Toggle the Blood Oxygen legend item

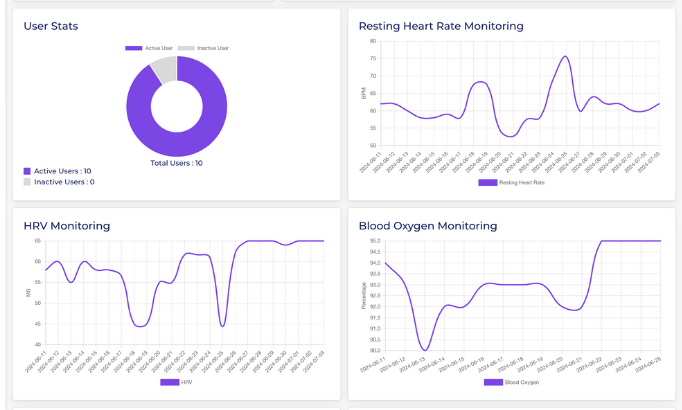point(494,382)
